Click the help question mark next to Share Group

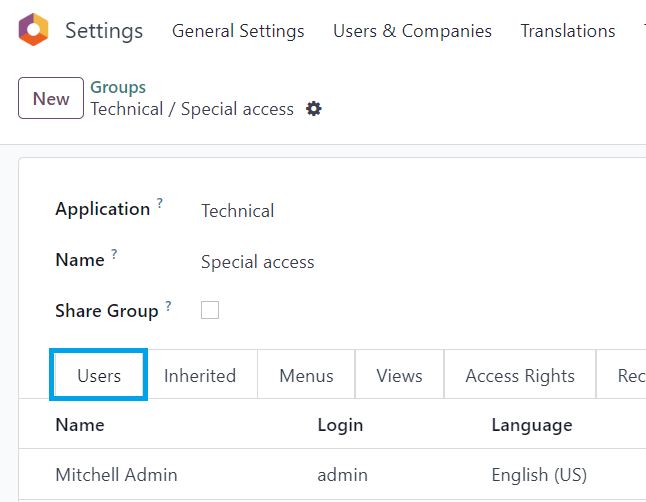pyautogui.click(x=168, y=306)
